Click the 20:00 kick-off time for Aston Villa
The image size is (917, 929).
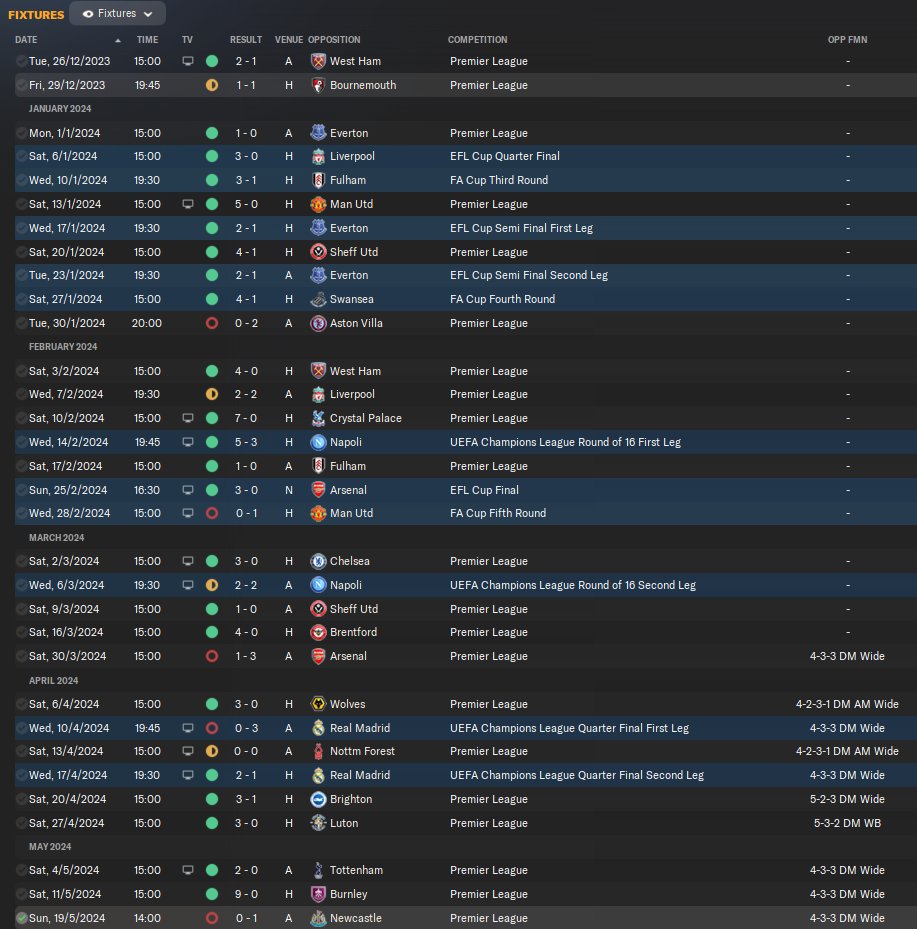tap(147, 323)
